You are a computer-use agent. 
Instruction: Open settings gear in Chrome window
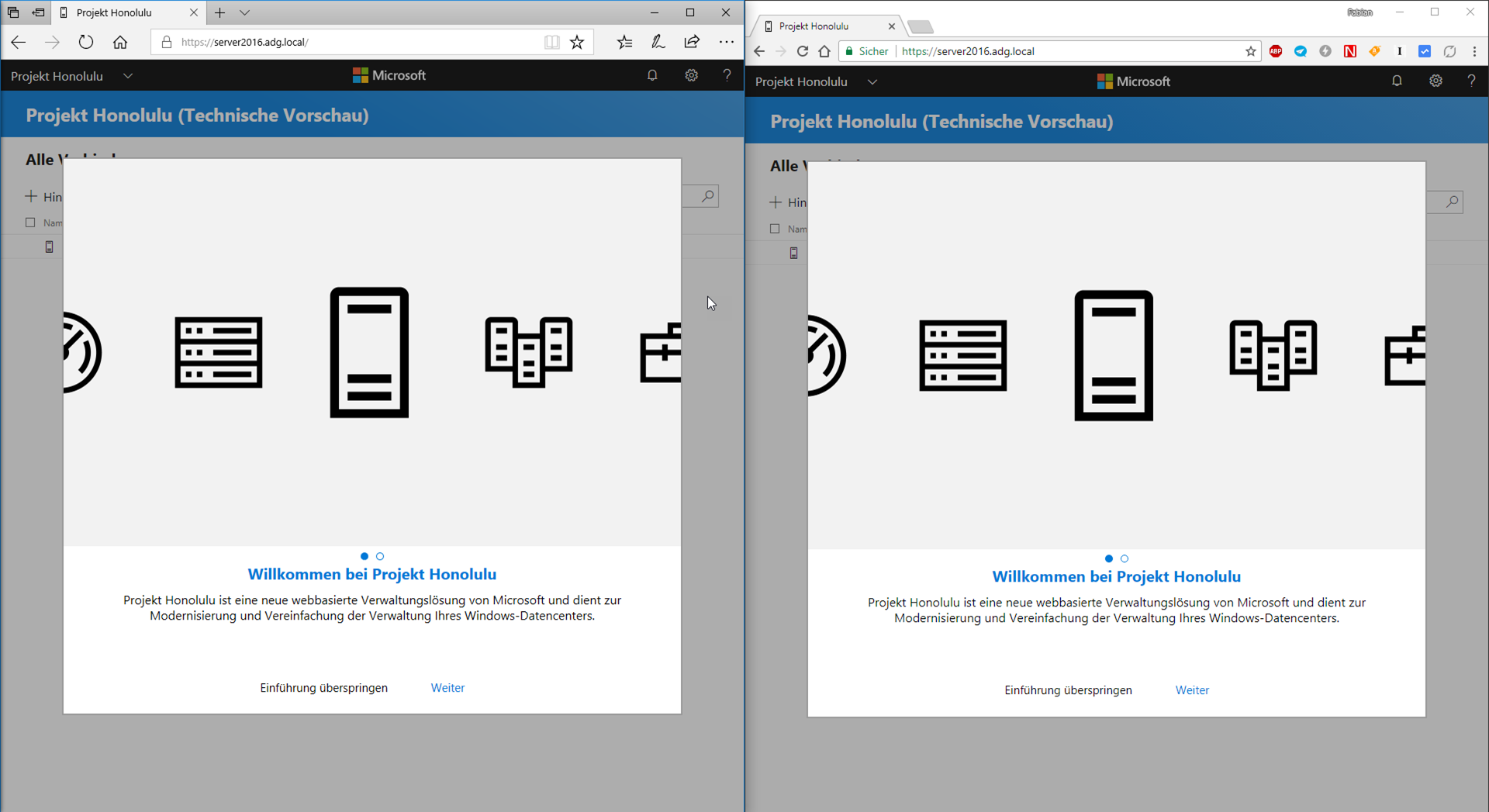click(x=1435, y=81)
